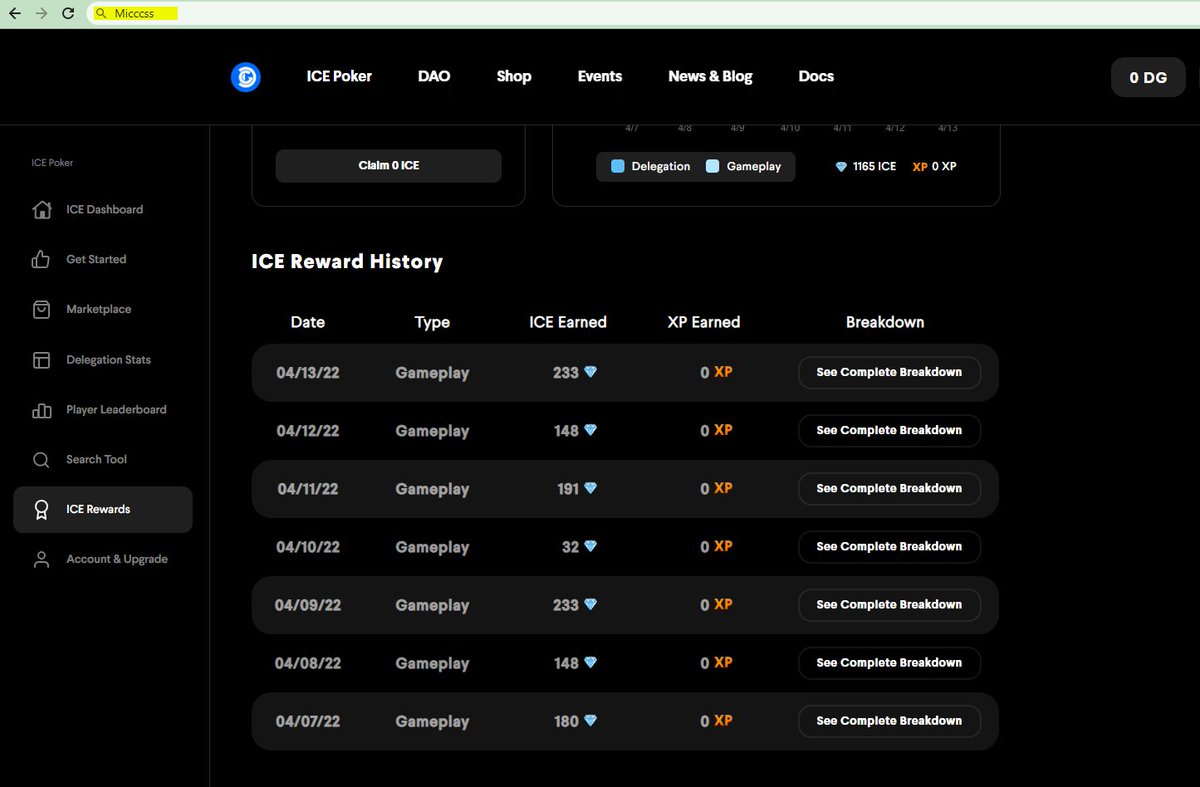This screenshot has width=1200, height=787.
Task: See Complete Breakdown for 04/13/22
Action: [889, 372]
